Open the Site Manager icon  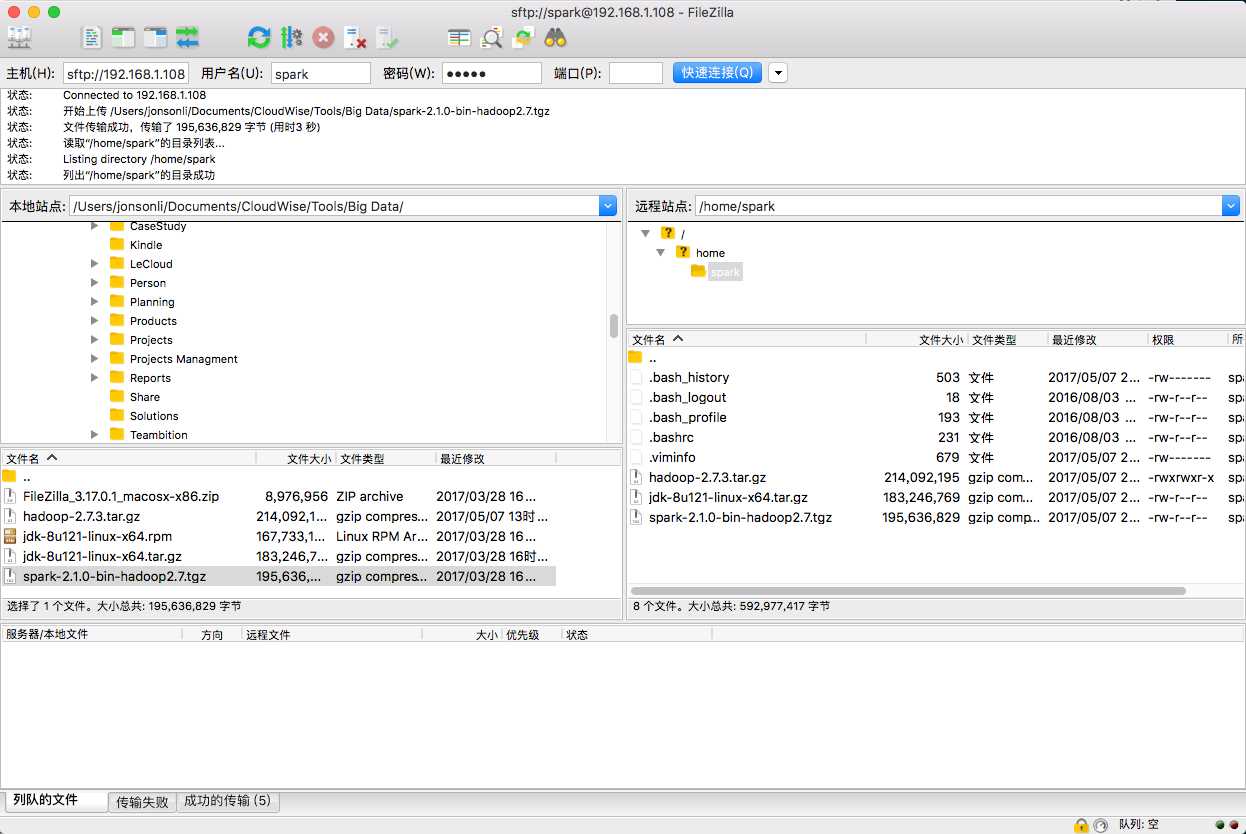[x=20, y=38]
